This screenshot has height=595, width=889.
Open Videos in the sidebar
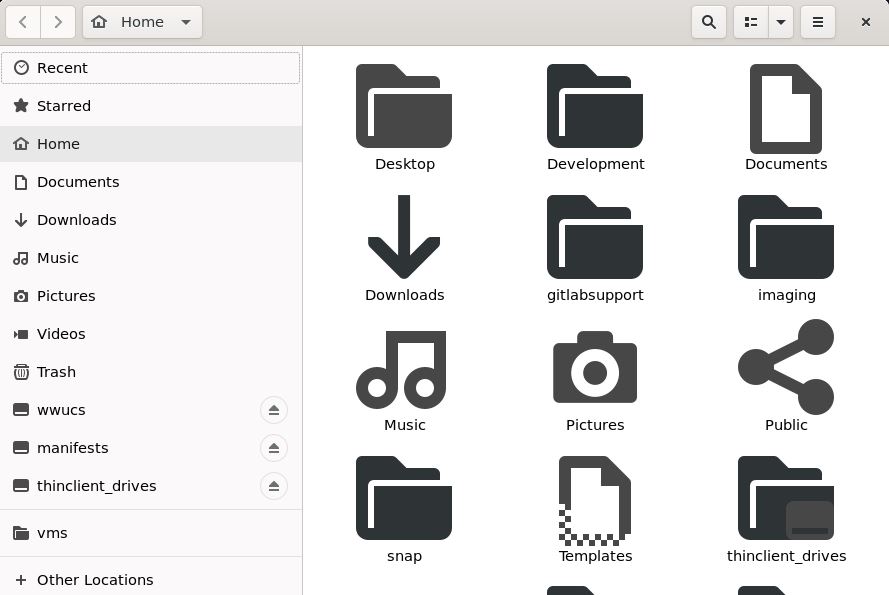151,334
